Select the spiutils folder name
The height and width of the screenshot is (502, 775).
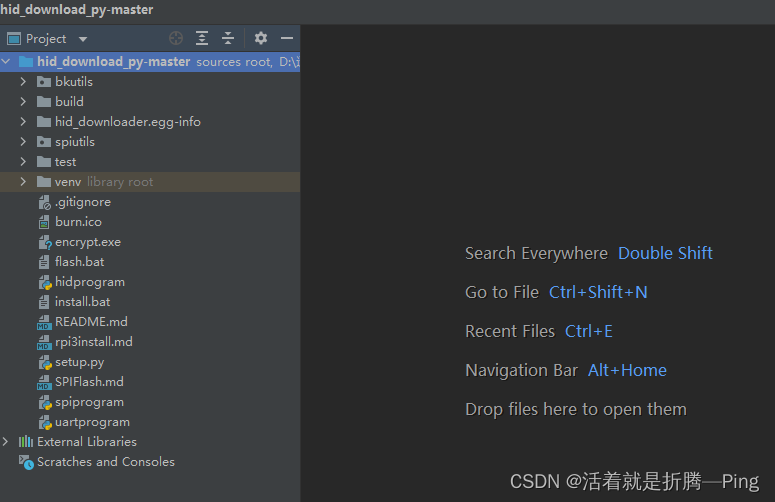75,142
